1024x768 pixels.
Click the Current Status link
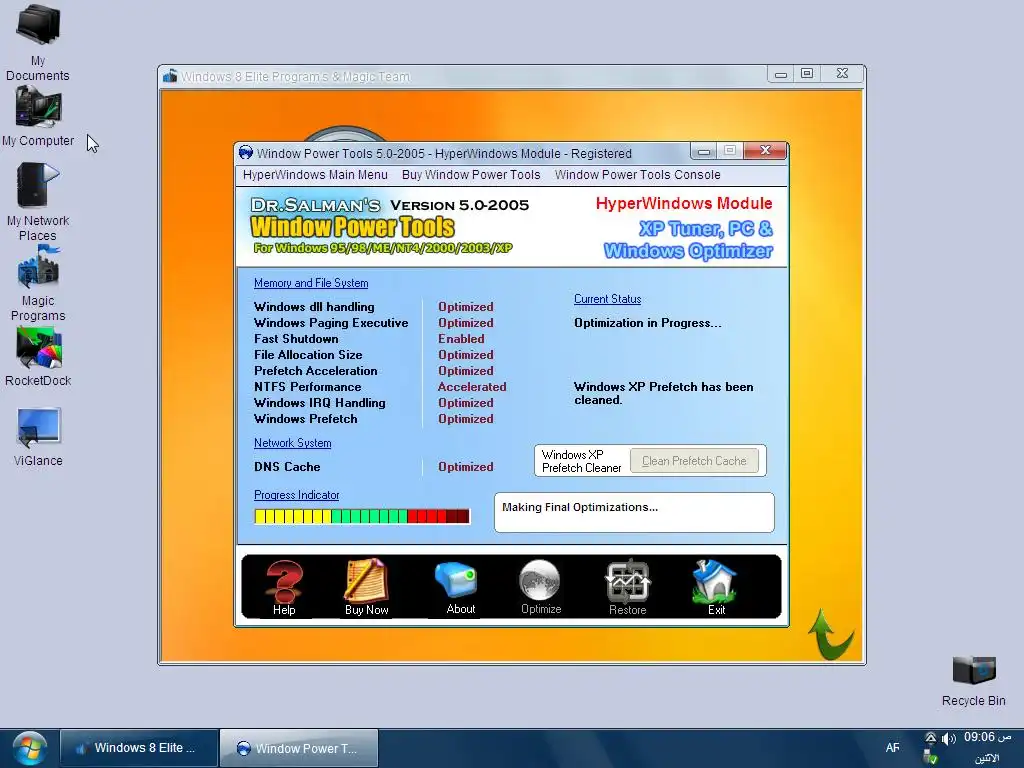tap(607, 299)
